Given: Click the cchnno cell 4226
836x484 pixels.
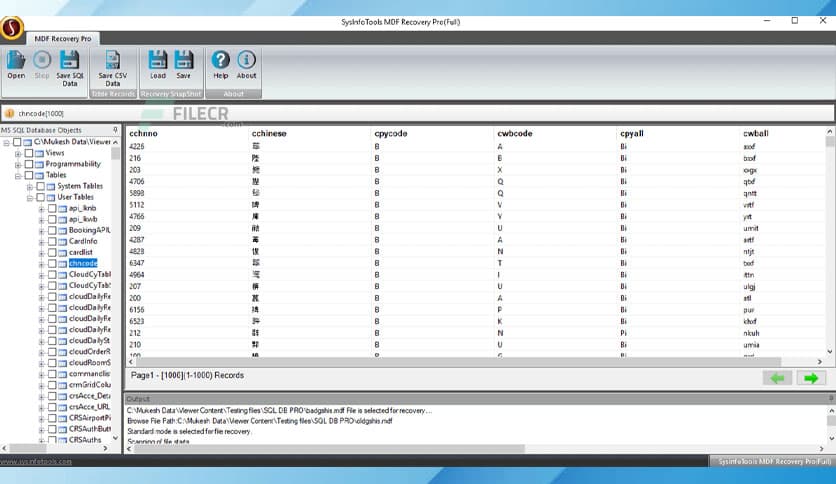Looking at the screenshot, I should 136,147.
